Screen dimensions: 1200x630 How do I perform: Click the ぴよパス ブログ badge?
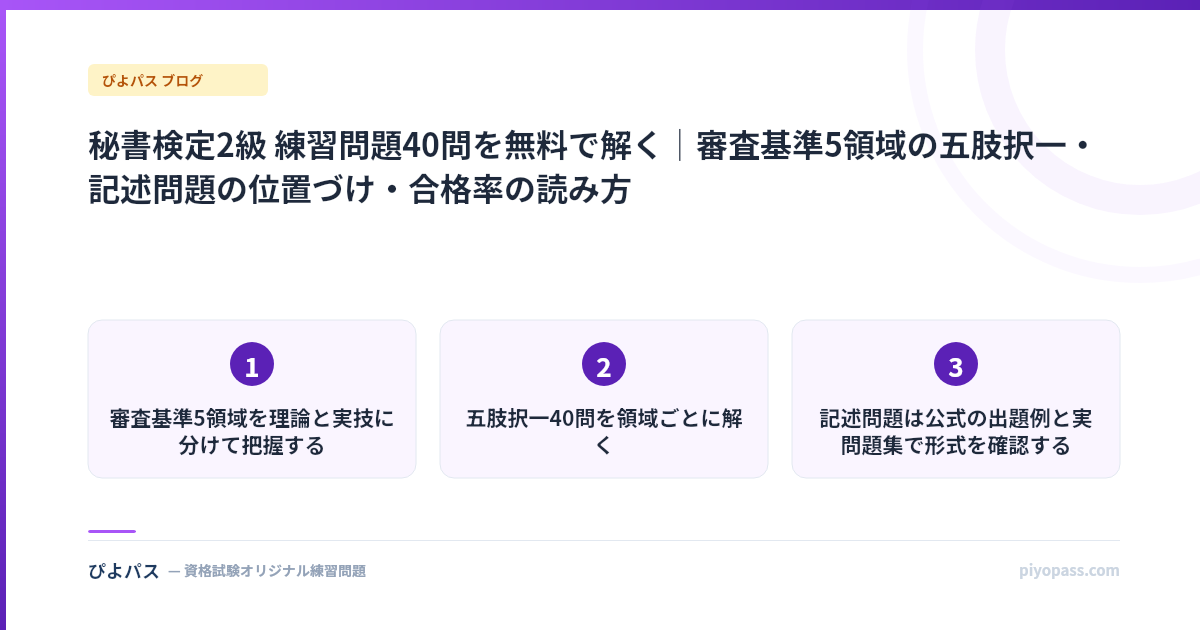pos(178,80)
